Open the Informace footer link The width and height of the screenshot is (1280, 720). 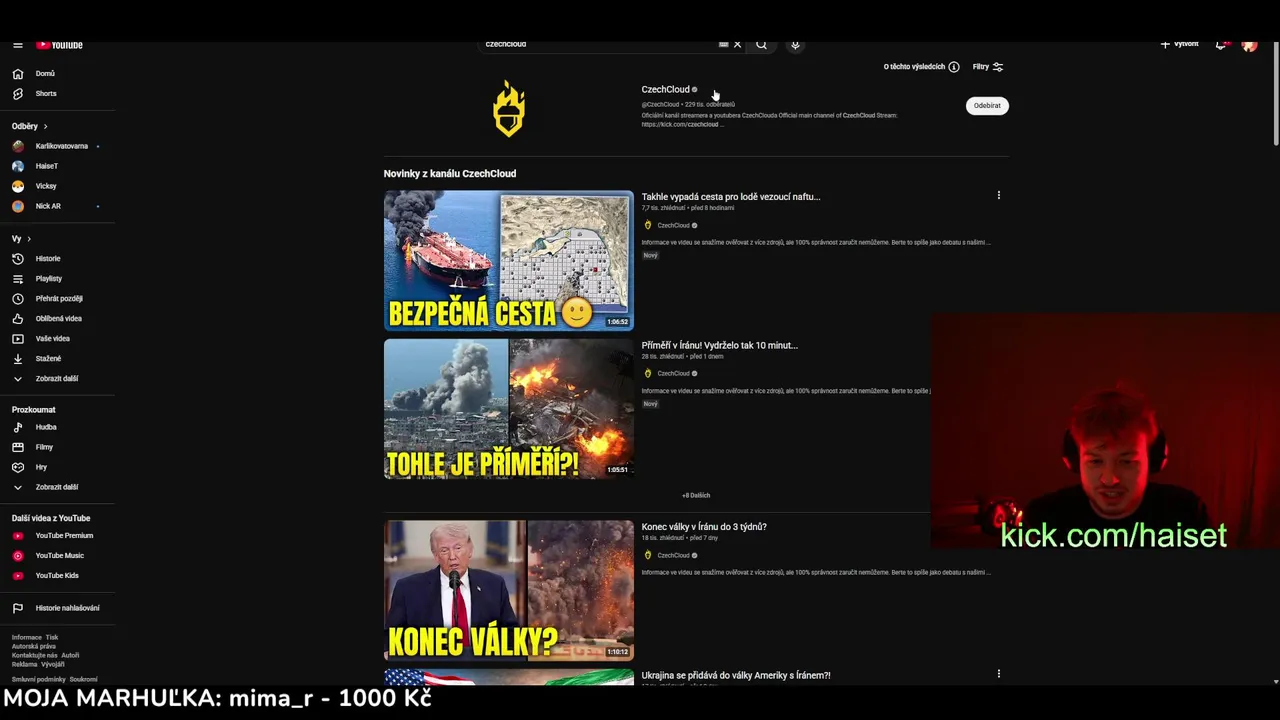pos(27,637)
